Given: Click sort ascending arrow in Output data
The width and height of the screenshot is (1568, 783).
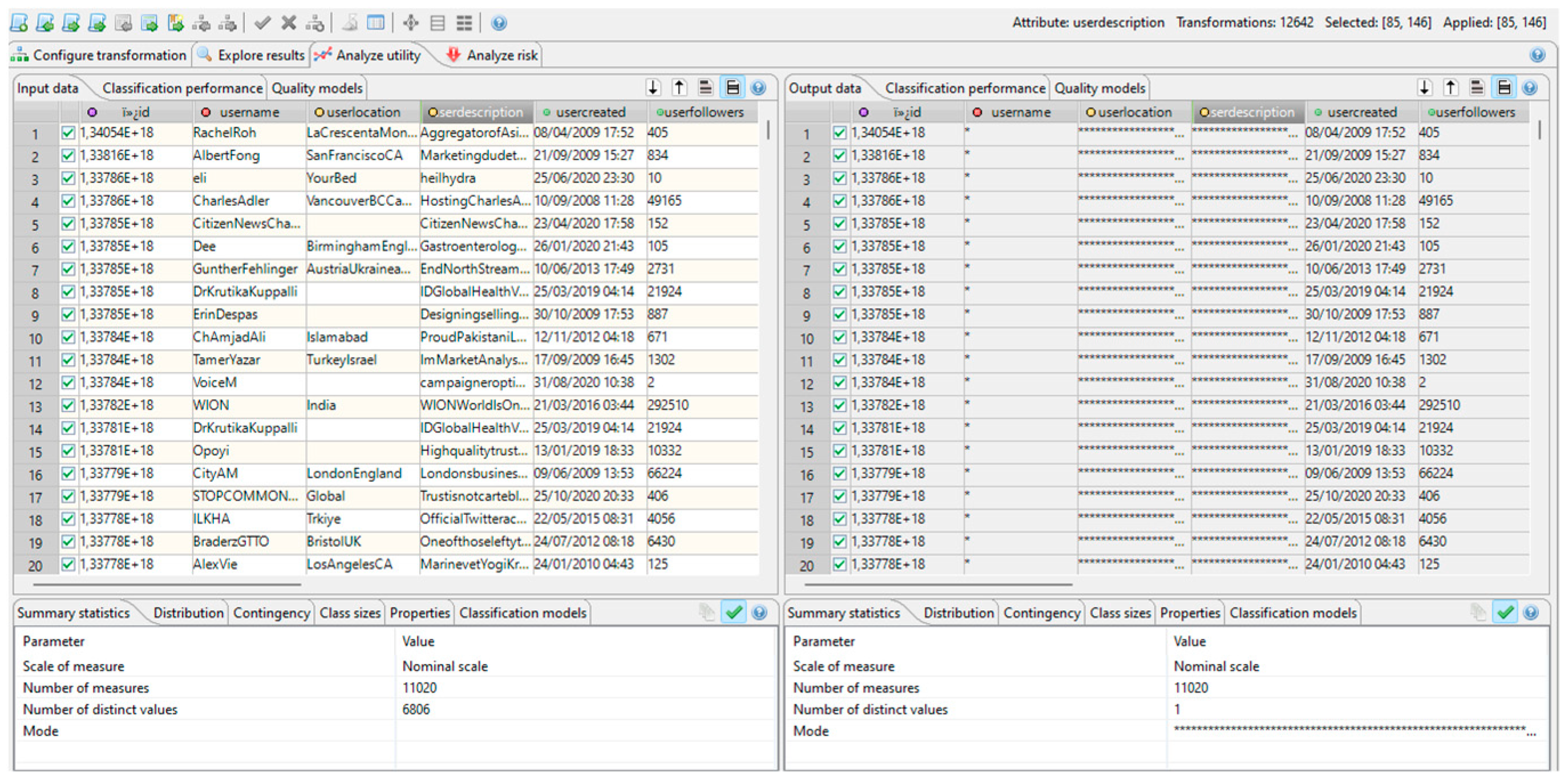Looking at the screenshot, I should 1450,88.
